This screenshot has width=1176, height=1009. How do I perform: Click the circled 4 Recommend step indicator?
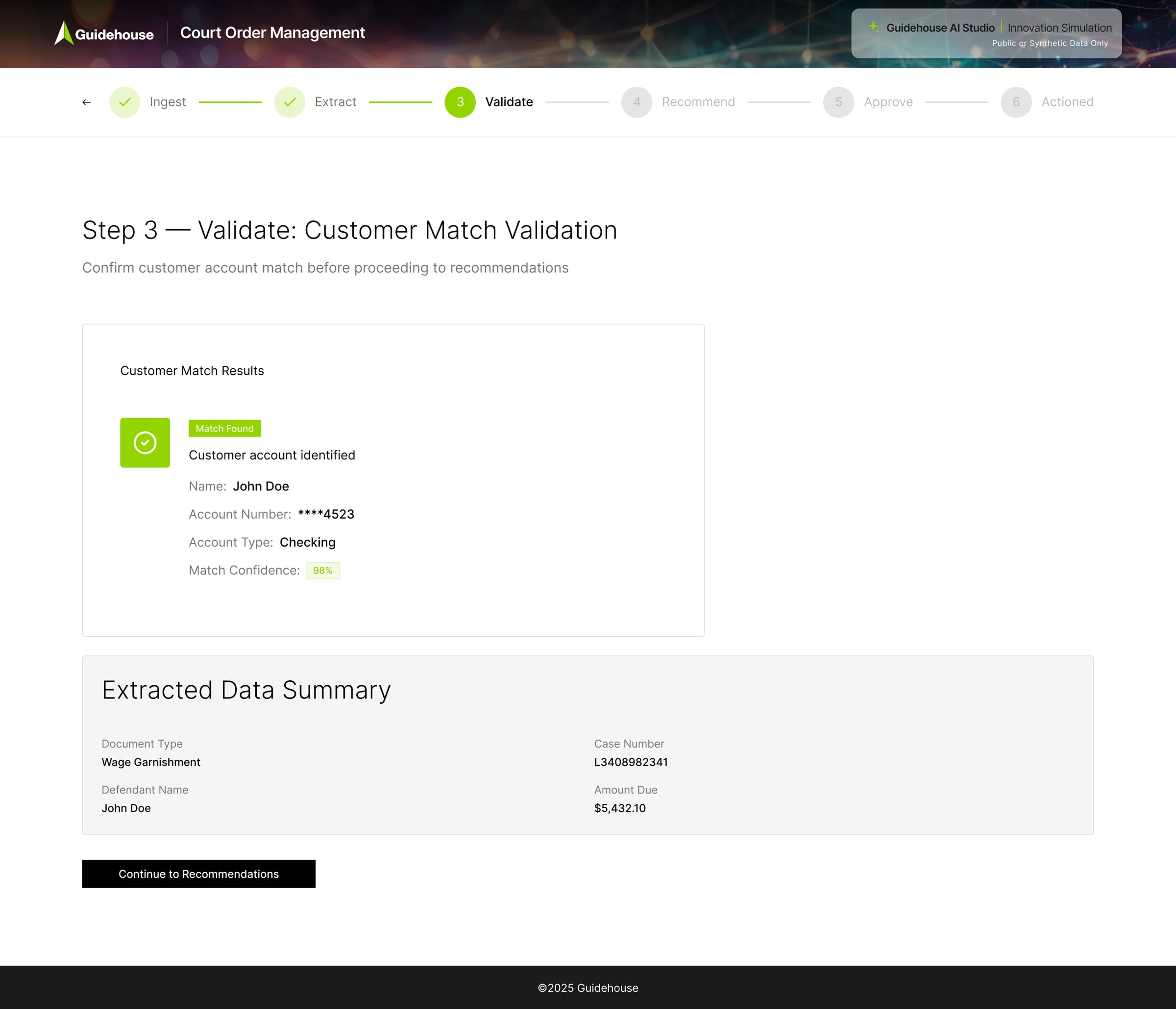(x=637, y=102)
